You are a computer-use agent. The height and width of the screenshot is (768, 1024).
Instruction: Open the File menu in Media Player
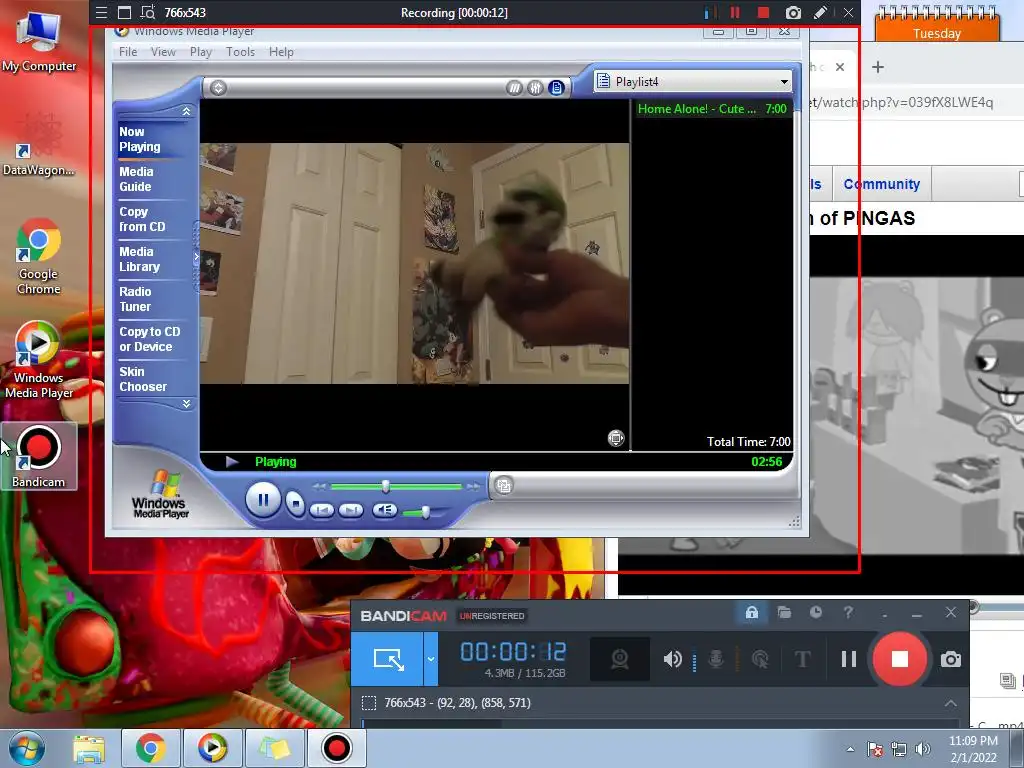128,52
